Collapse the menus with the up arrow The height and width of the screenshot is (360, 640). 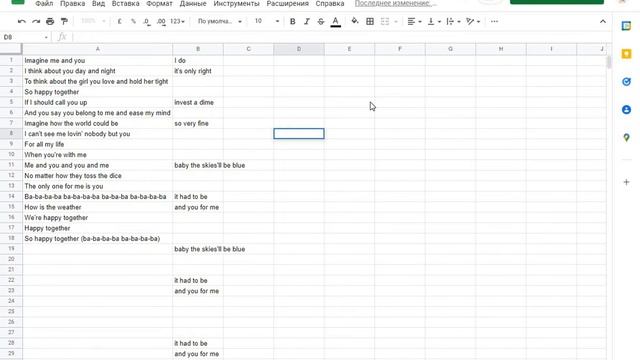click(x=603, y=21)
